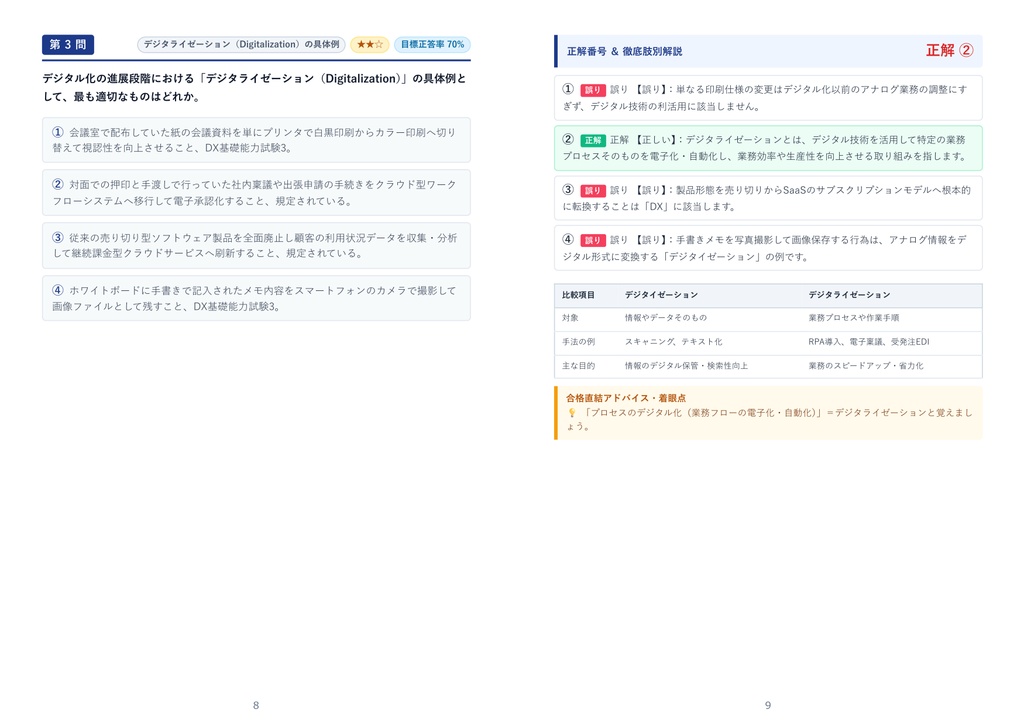Click the デジタライゼーション column header in table
This screenshot has width=1024, height=727.
(849, 295)
